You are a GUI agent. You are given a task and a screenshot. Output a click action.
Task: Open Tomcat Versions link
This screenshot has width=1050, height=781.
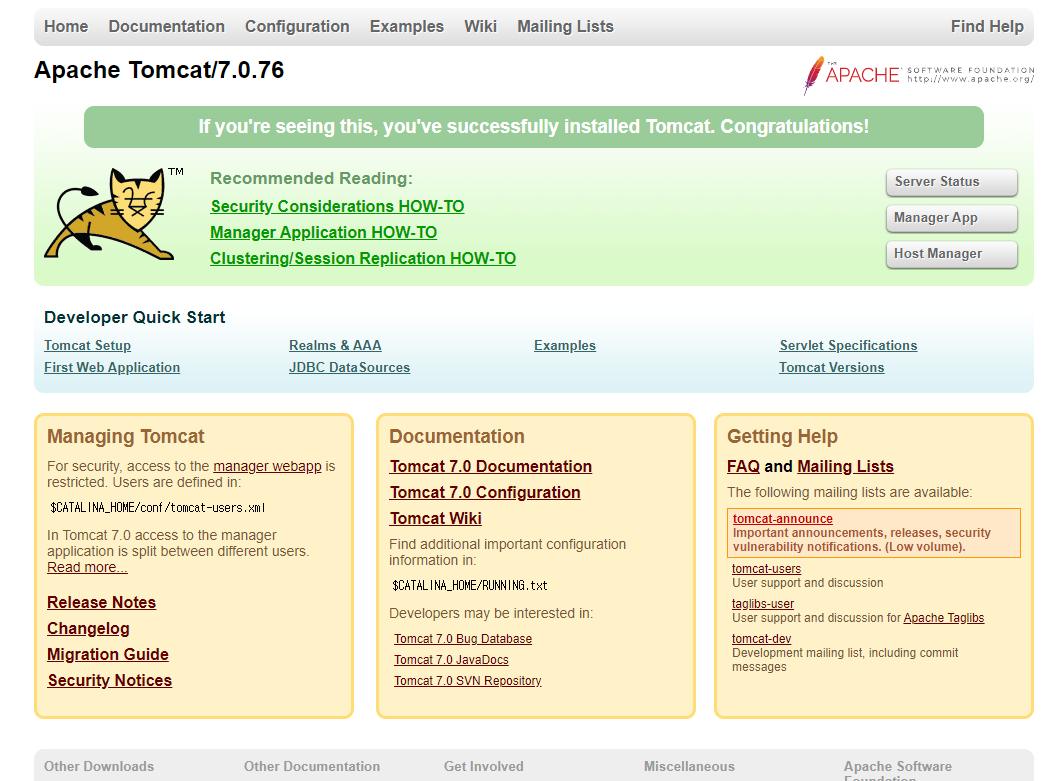832,368
